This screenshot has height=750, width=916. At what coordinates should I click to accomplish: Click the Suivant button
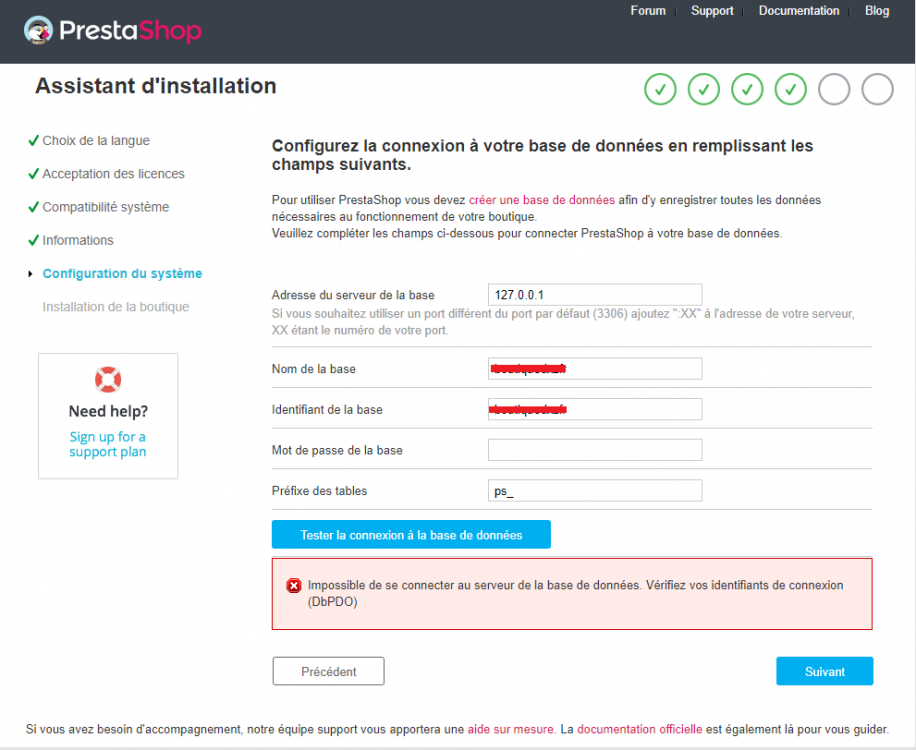824,671
